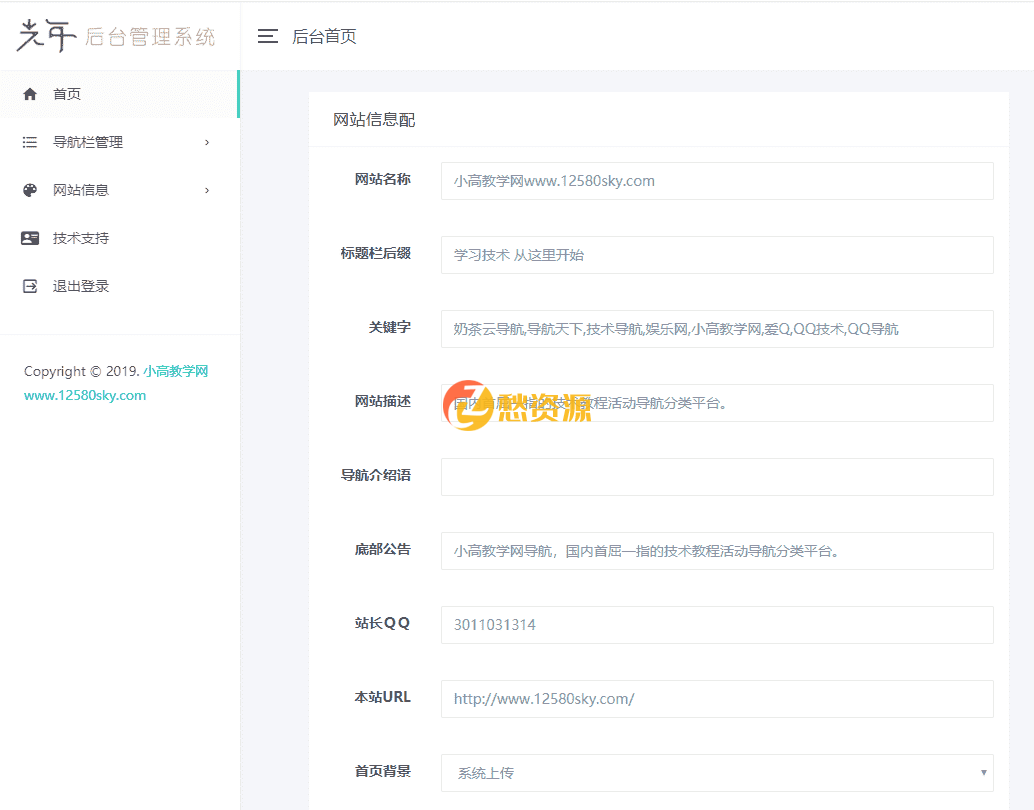Click the empty 导航介绍语 field

717,476
